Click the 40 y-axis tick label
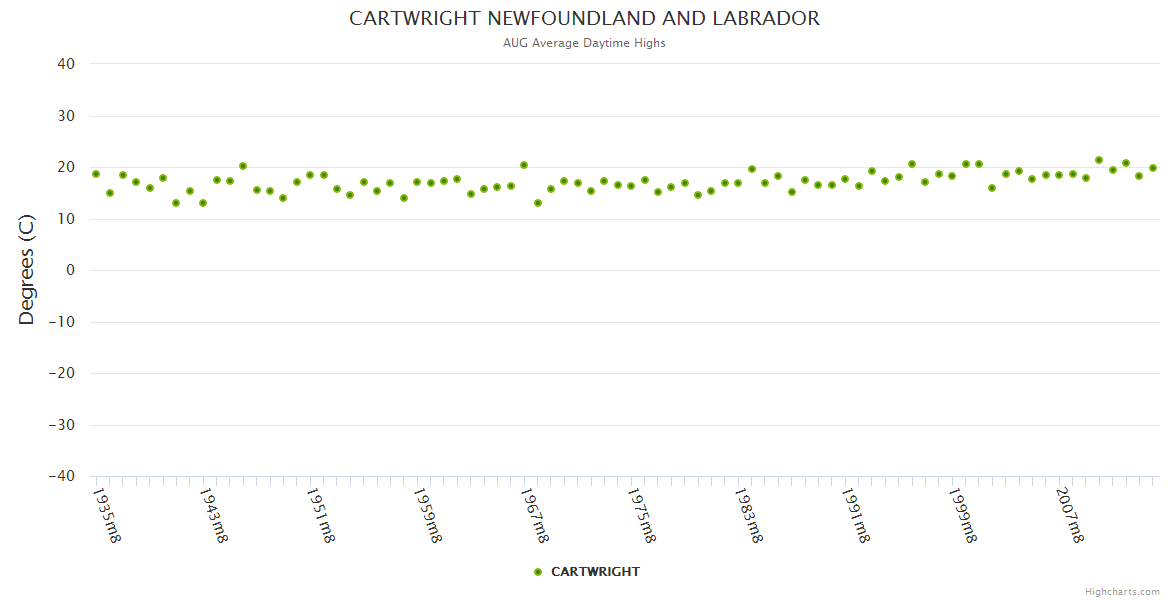 coord(66,64)
